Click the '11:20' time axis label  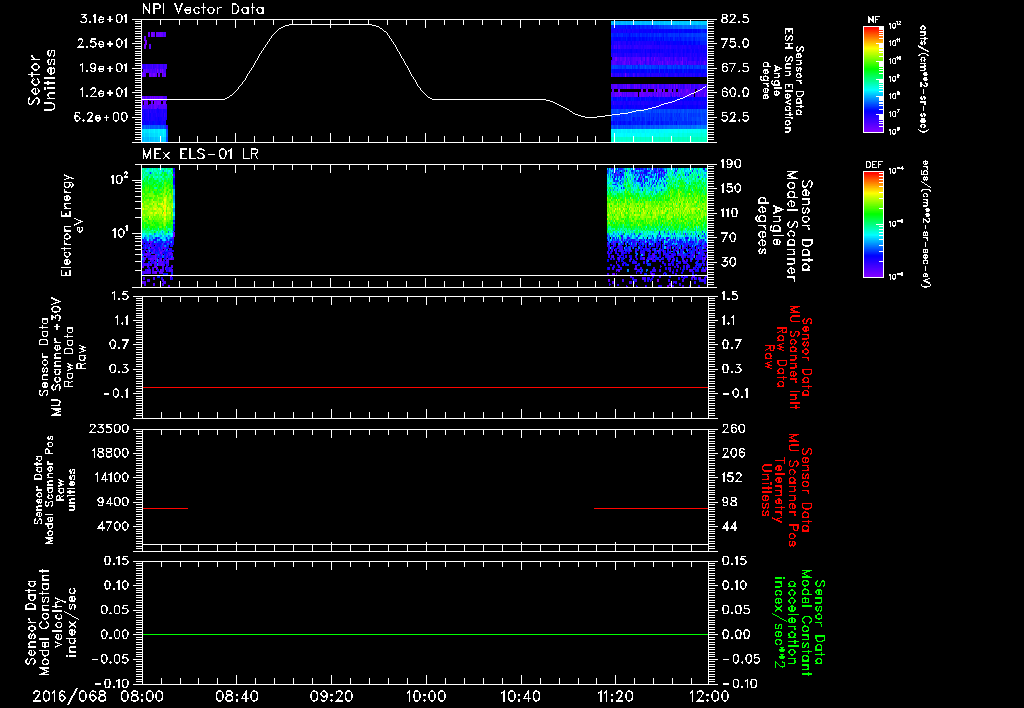[x=615, y=696]
